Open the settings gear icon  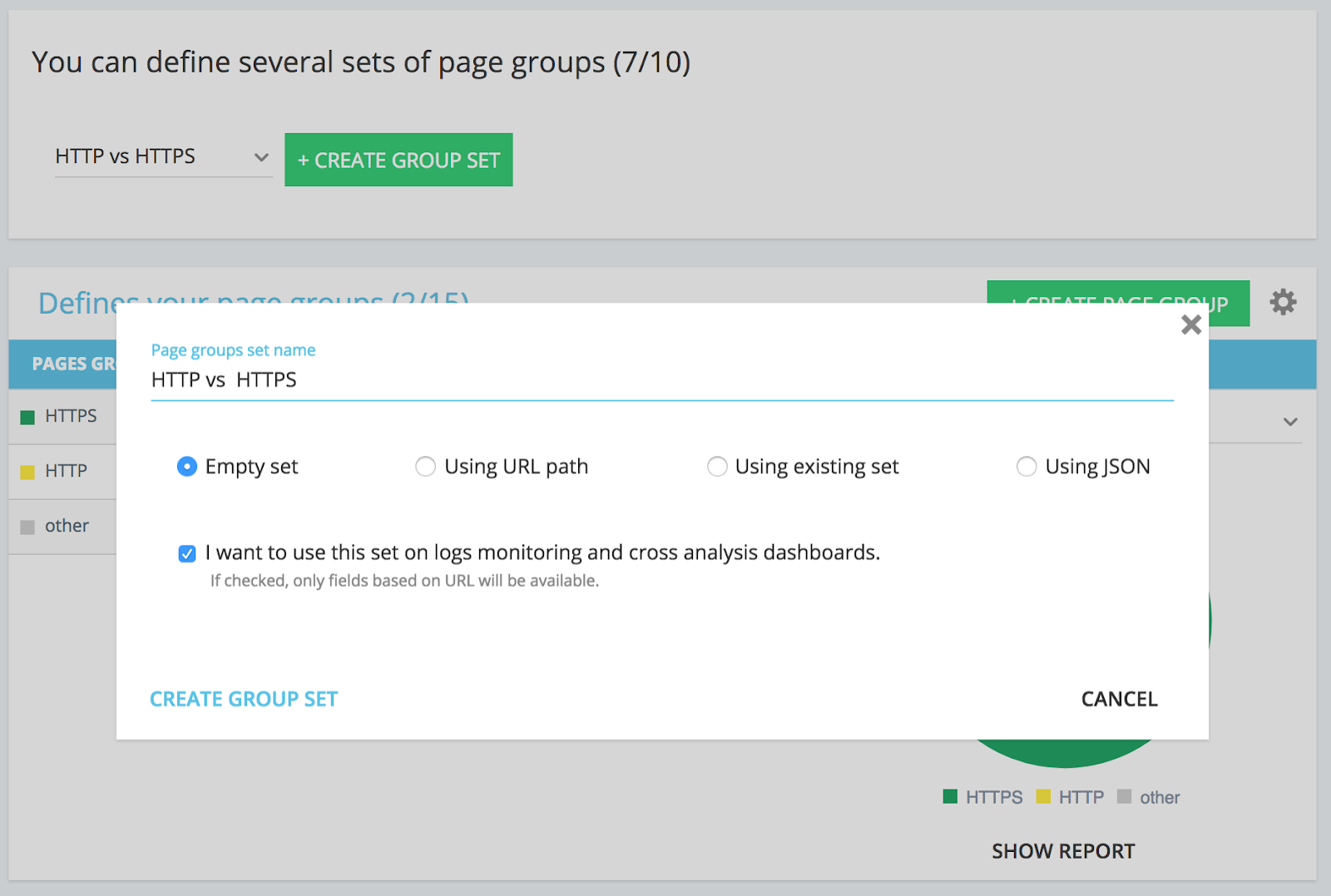[x=1283, y=303]
